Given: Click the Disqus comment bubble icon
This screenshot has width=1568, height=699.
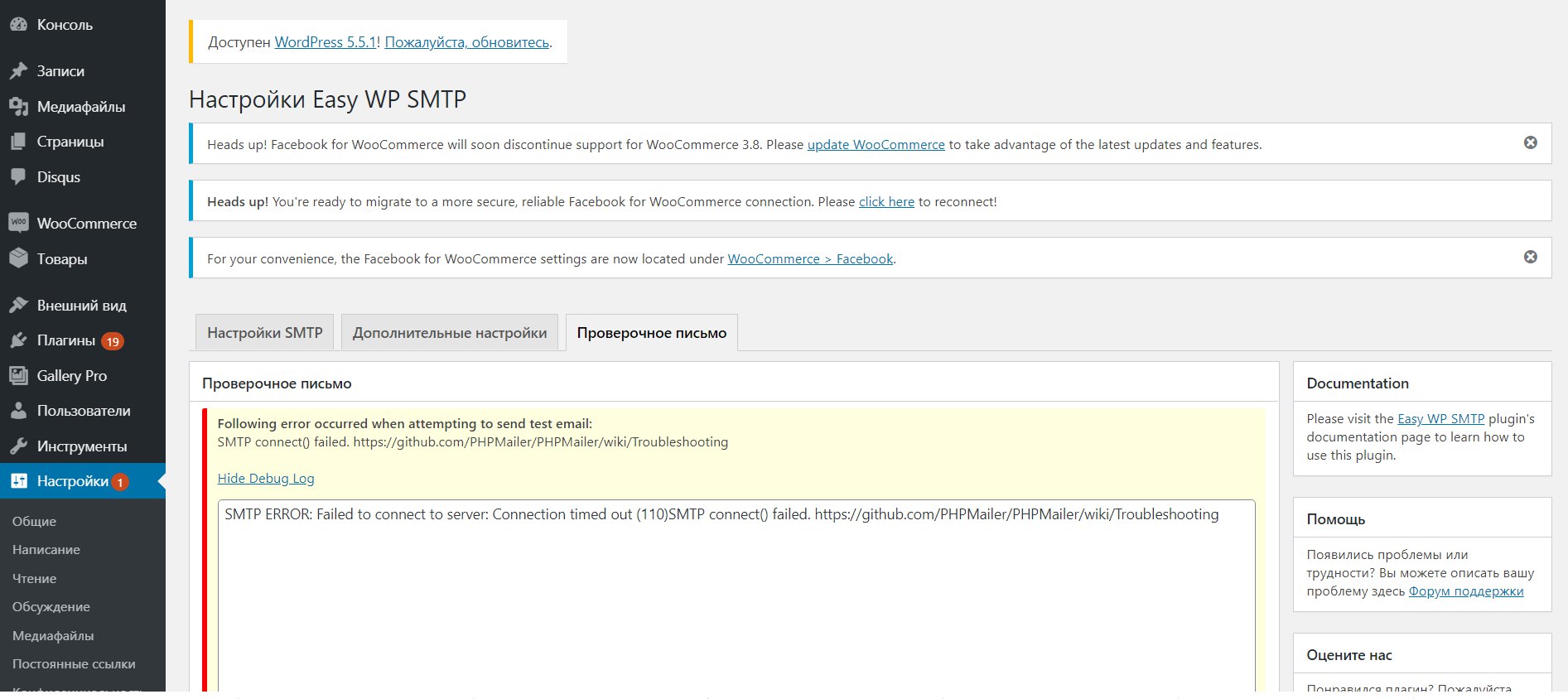Looking at the screenshot, I should click(18, 177).
